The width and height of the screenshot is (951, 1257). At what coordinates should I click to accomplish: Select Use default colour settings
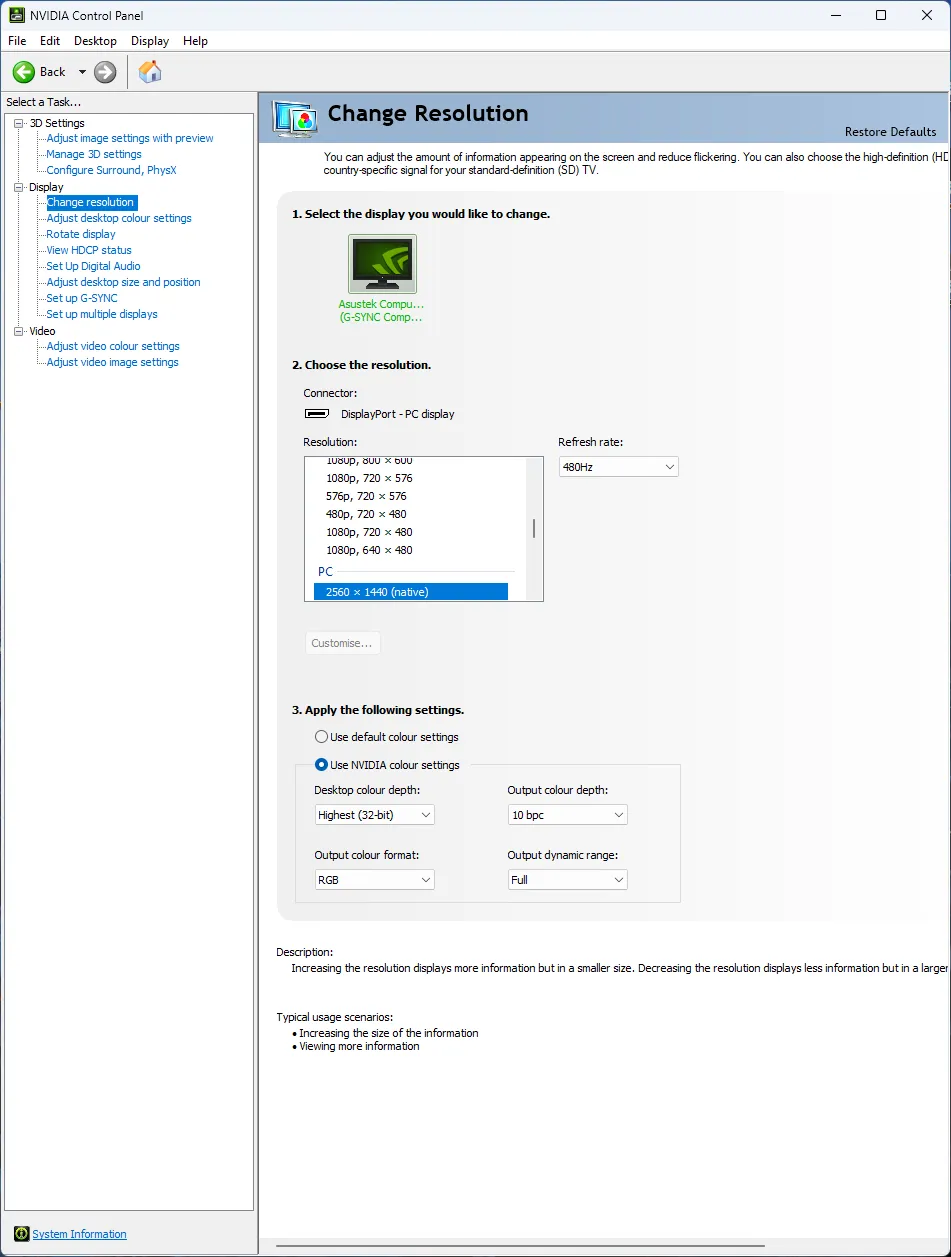tap(322, 737)
